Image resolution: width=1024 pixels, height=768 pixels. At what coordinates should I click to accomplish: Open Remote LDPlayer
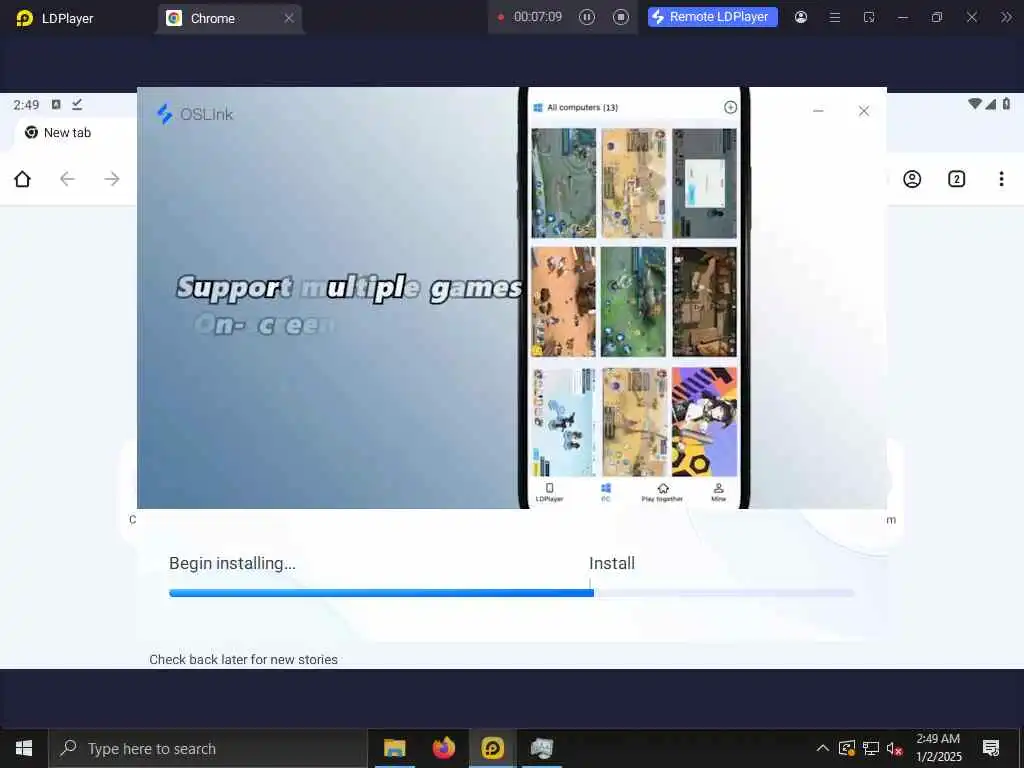tap(712, 17)
